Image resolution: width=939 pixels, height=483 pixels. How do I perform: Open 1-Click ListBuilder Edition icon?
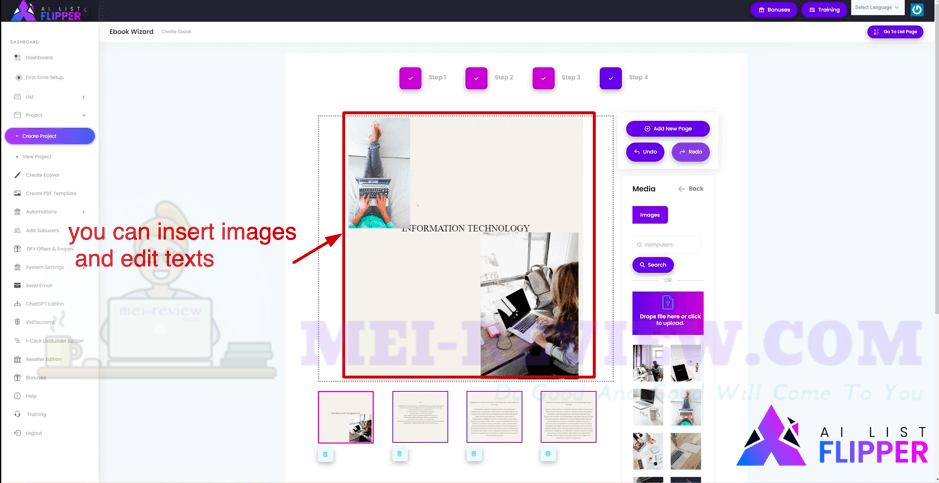click(x=17, y=341)
